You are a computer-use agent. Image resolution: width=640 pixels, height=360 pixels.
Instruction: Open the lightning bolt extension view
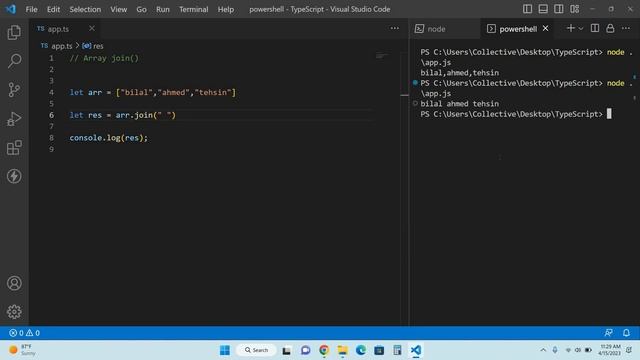(14, 176)
